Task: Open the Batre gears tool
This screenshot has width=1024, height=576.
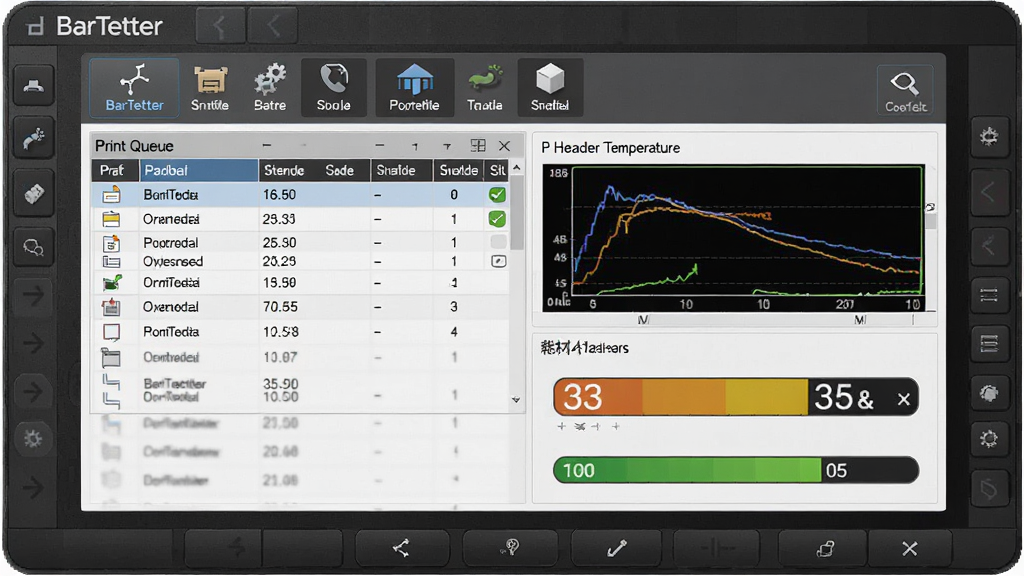Action: click(270, 88)
